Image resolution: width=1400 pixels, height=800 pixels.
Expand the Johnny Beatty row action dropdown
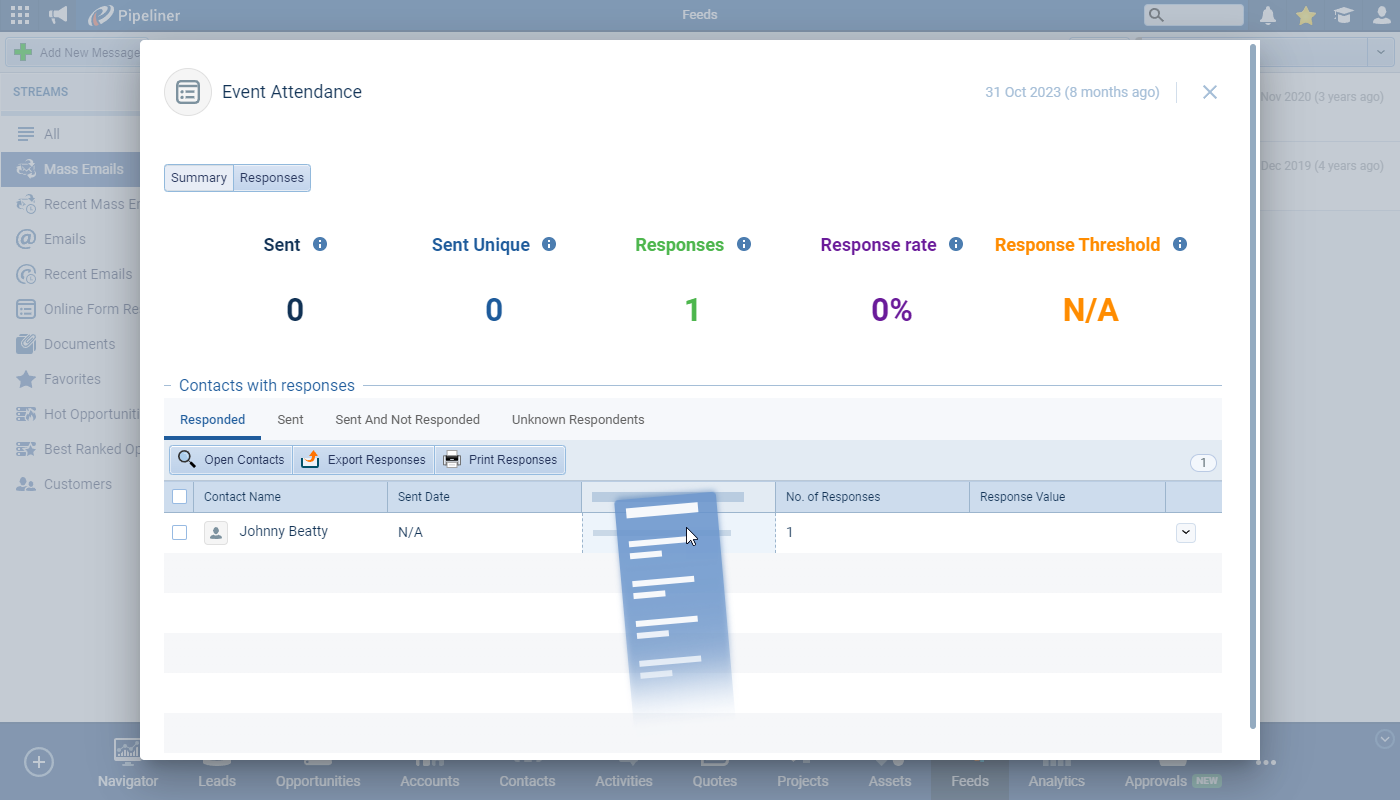point(1186,532)
